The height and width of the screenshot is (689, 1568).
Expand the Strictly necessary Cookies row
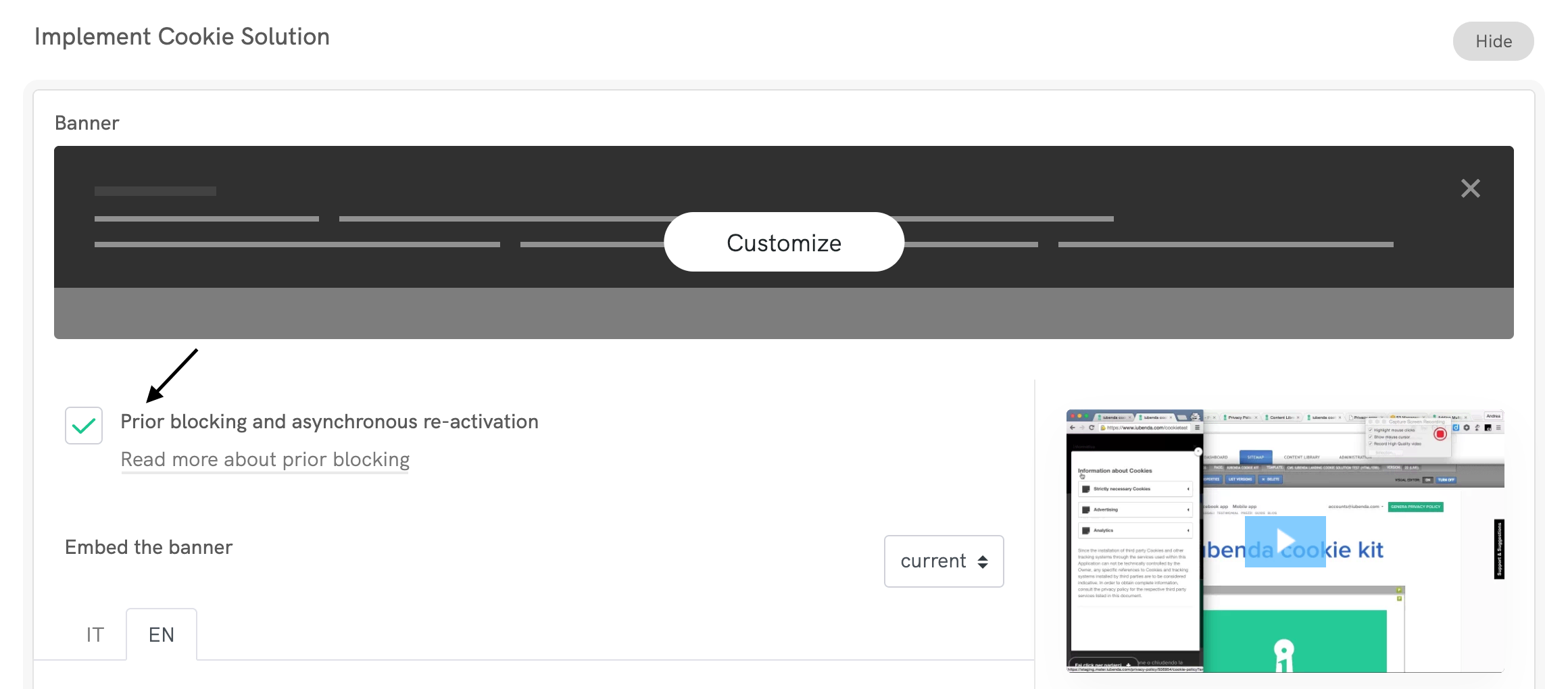[x=1135, y=489]
